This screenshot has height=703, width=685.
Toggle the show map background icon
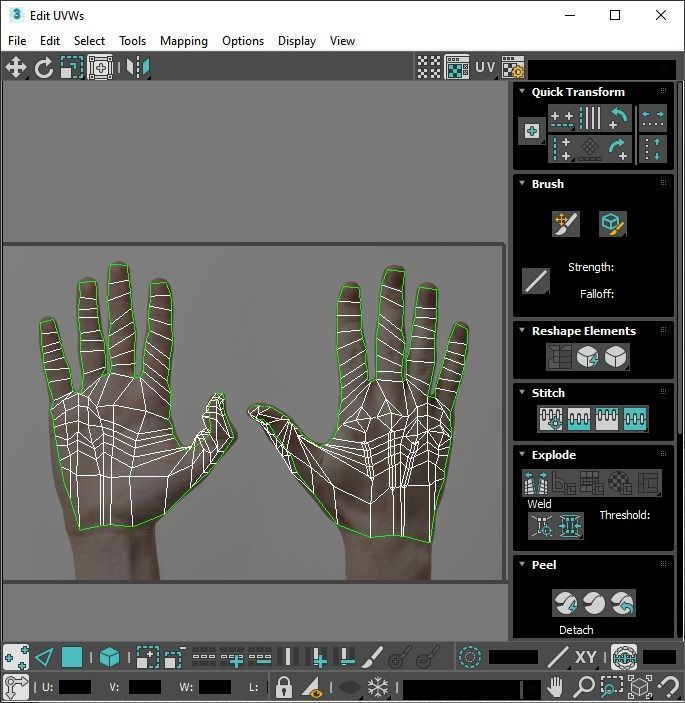point(457,67)
